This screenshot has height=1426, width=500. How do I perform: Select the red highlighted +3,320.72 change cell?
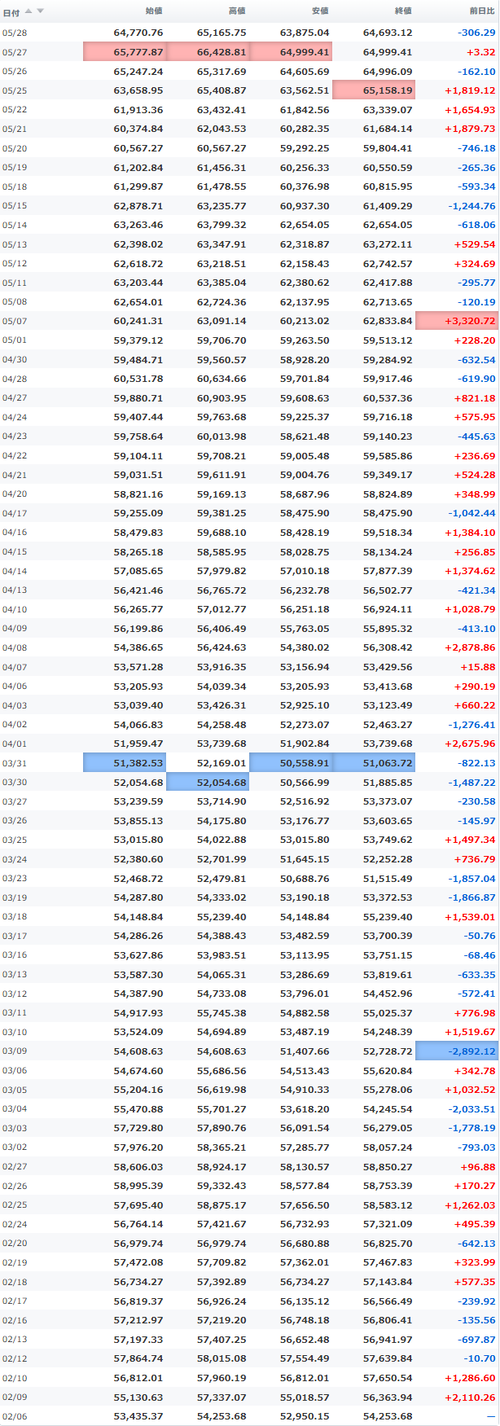[457, 321]
